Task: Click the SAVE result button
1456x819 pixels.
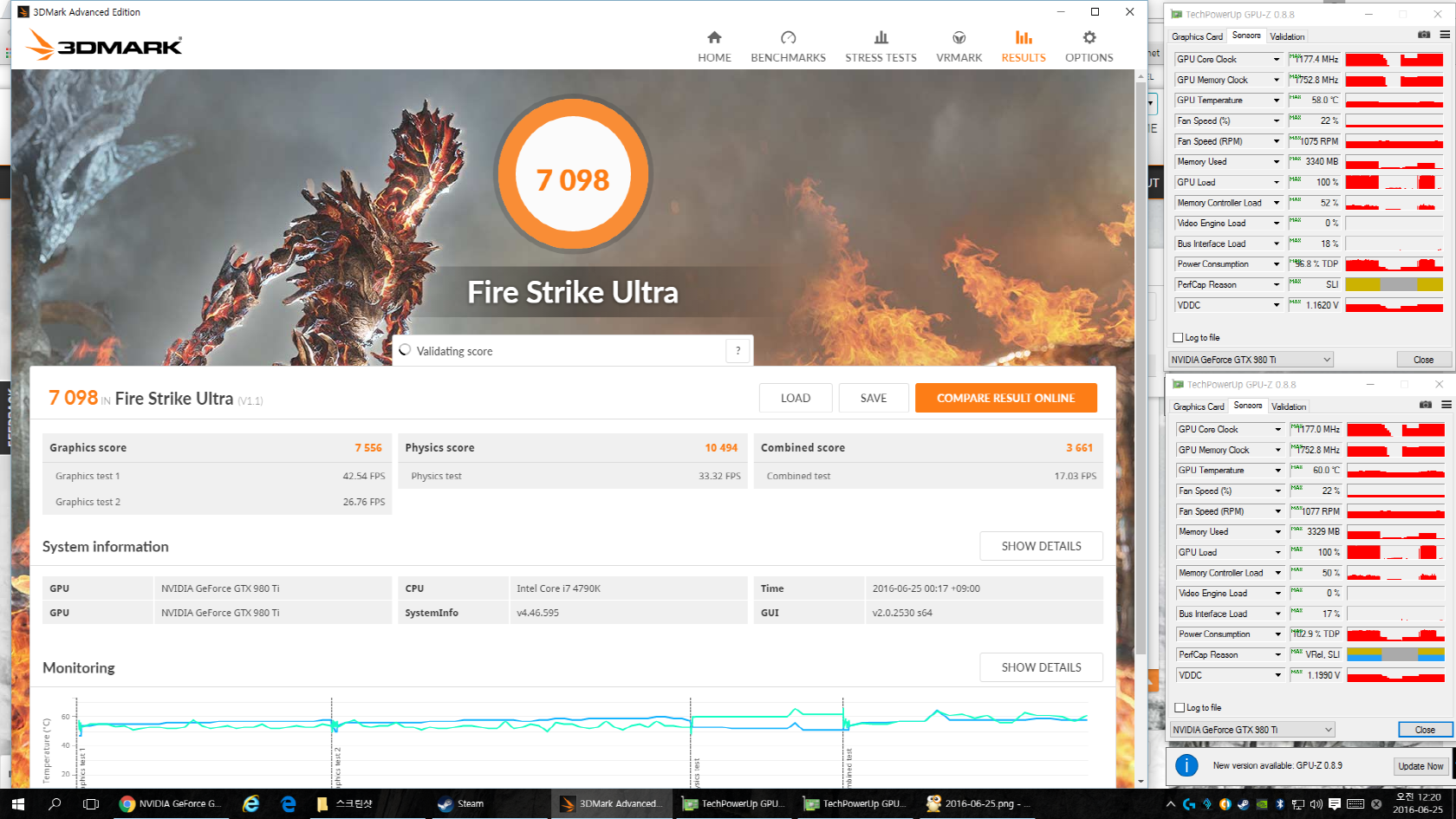Action: pyautogui.click(x=874, y=398)
